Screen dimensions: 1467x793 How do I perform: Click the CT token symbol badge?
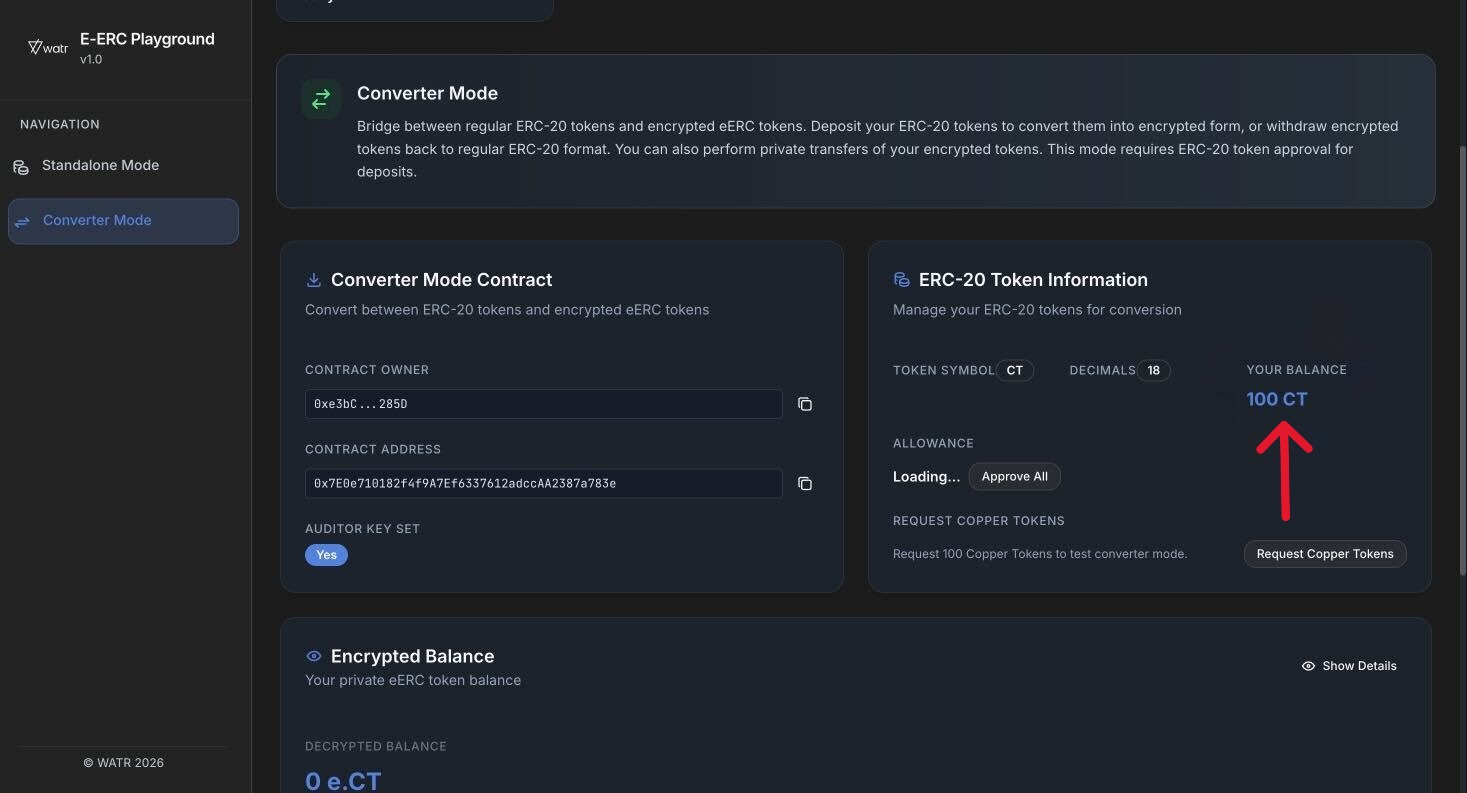pyautogui.click(x=1014, y=370)
